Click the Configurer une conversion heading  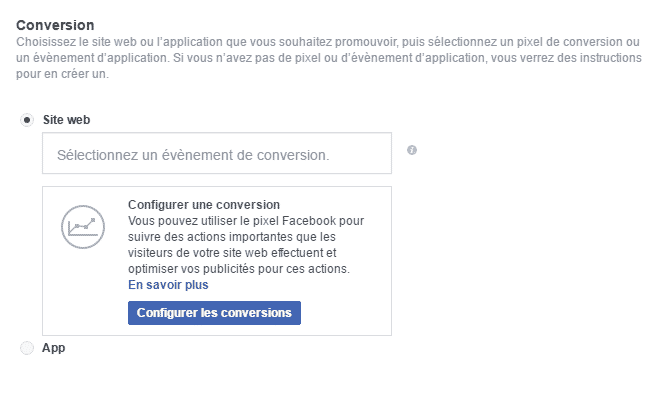pos(203,205)
